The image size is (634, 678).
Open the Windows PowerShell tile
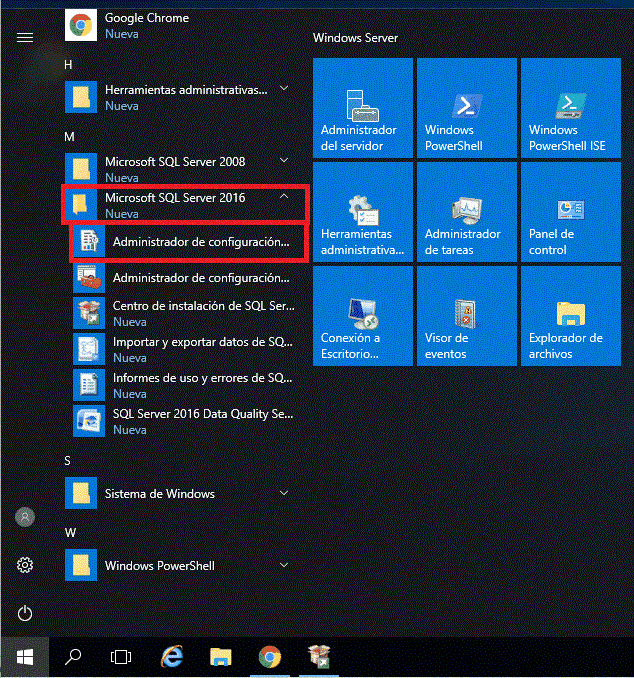467,108
